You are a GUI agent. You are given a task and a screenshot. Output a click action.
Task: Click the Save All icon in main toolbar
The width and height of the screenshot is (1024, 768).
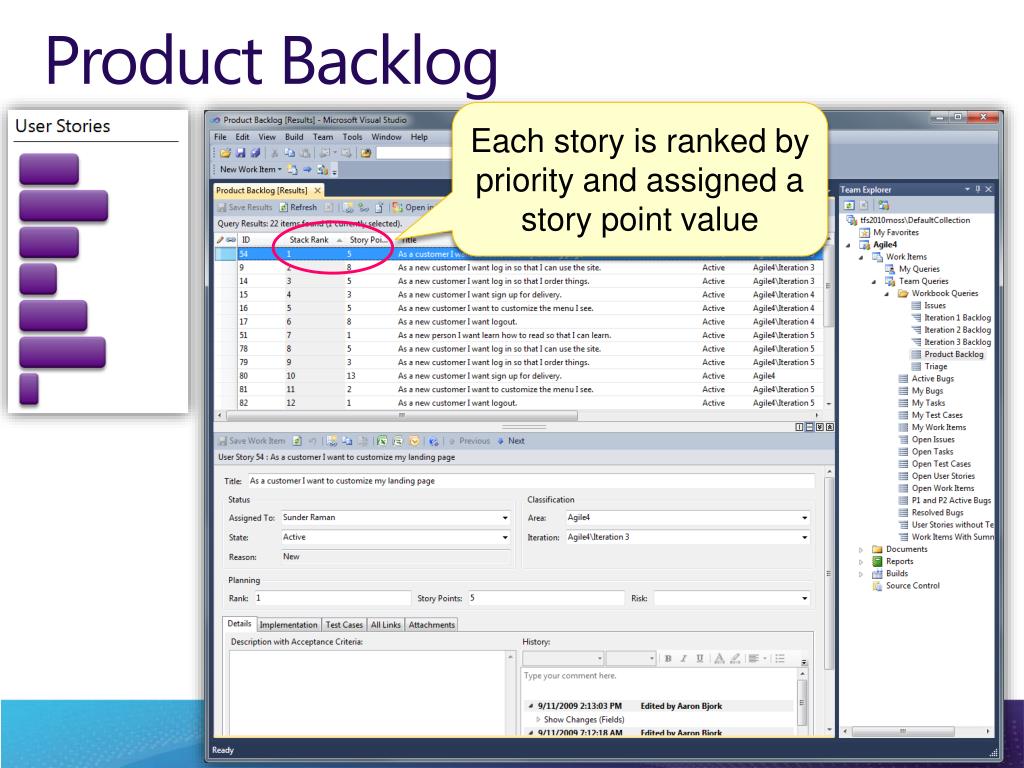point(255,153)
